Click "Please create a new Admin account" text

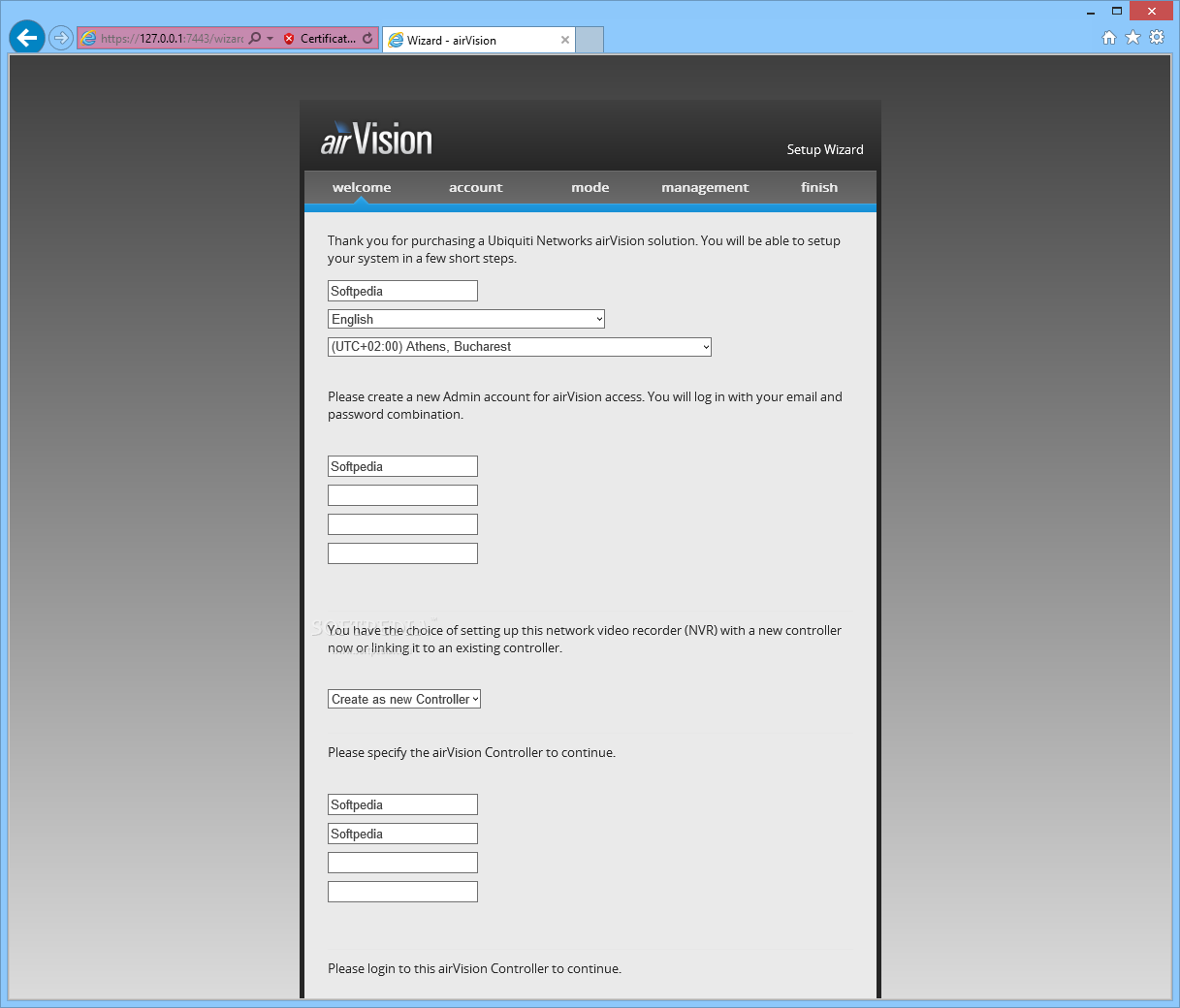585,405
